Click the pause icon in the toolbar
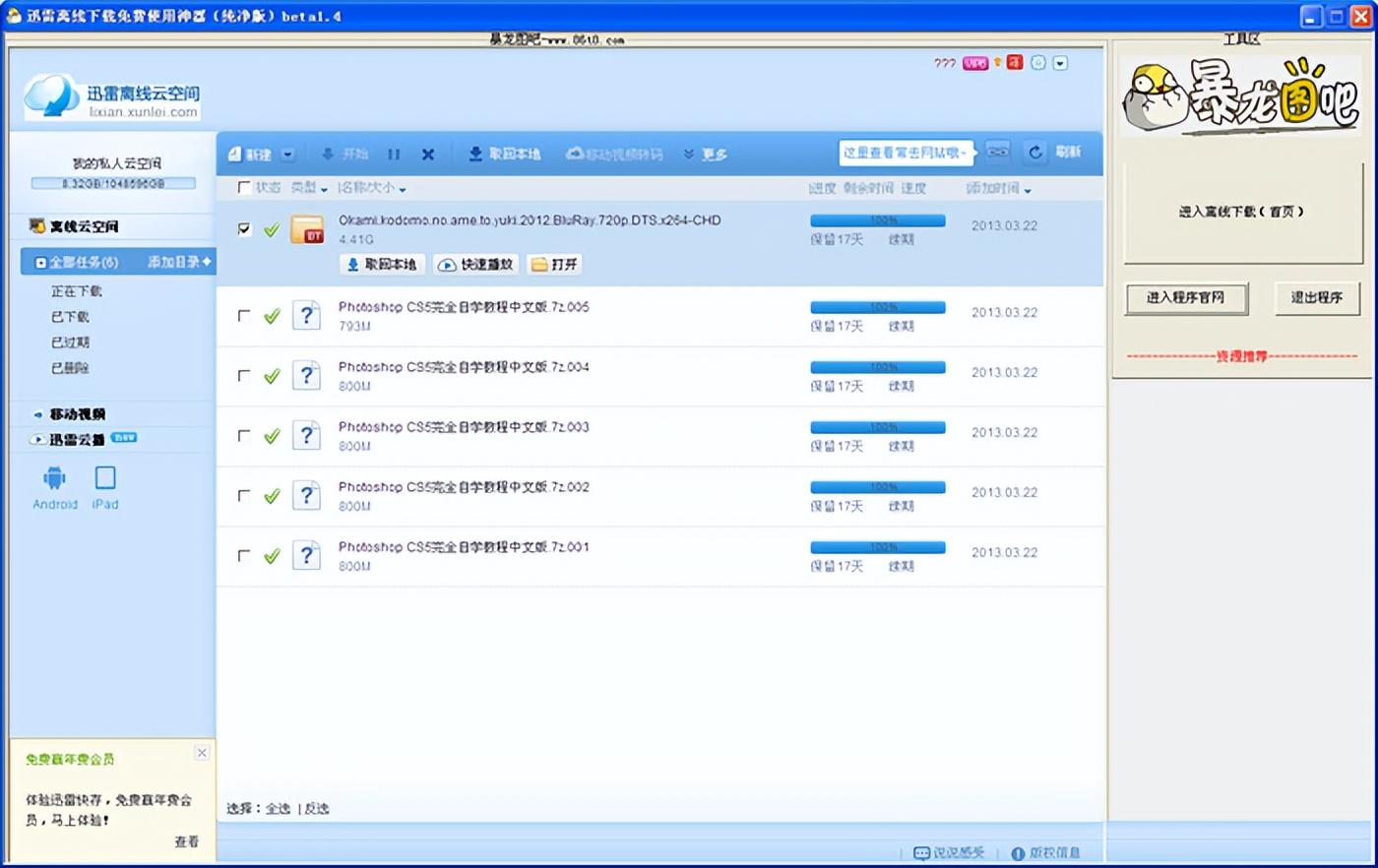 394,155
